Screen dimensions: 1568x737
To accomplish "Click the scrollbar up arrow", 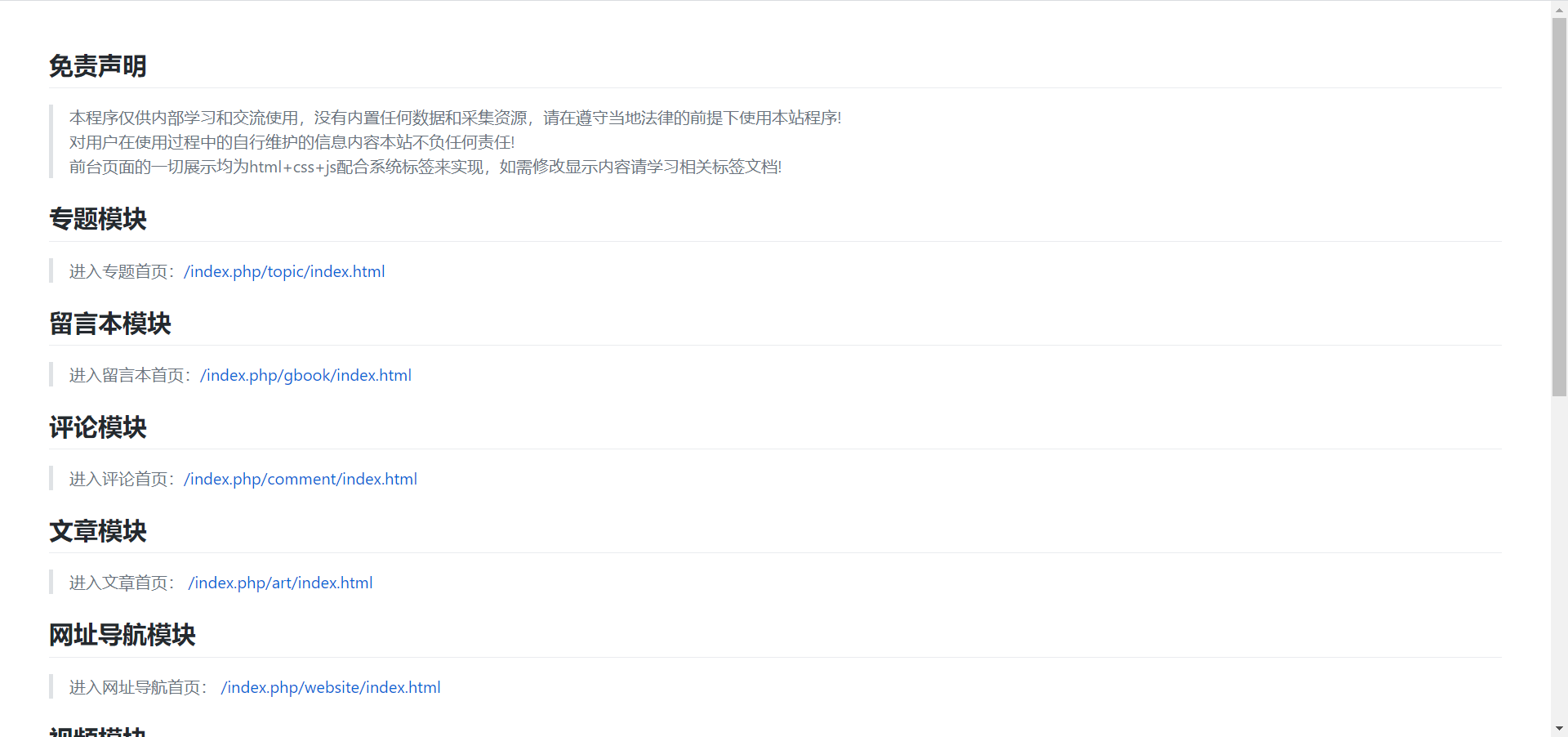I will tap(1559, 8).
